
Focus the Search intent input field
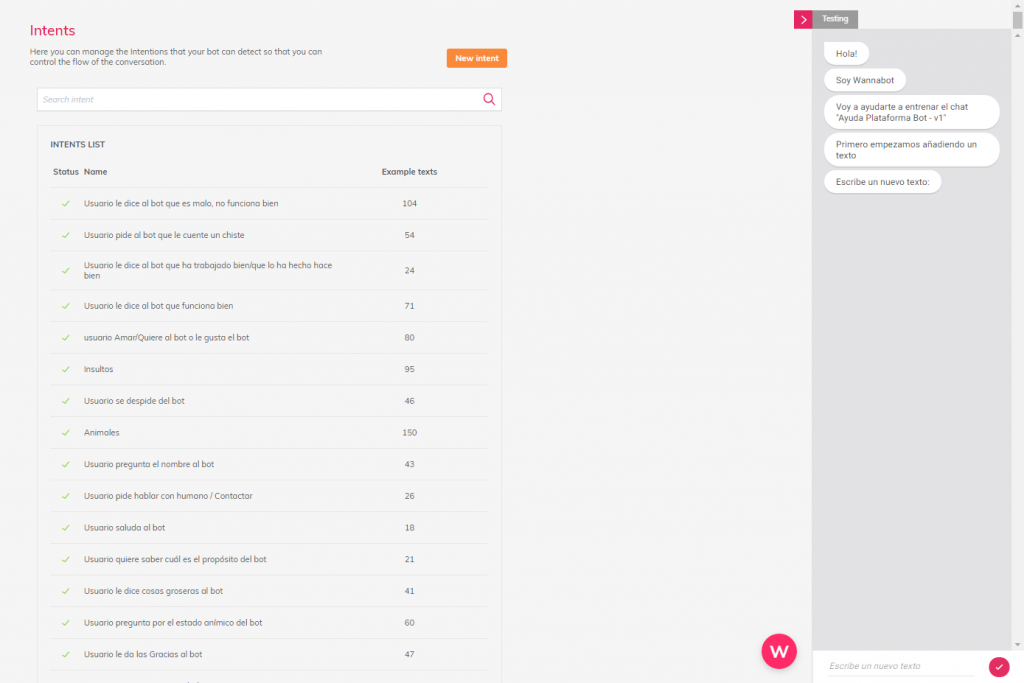click(258, 100)
